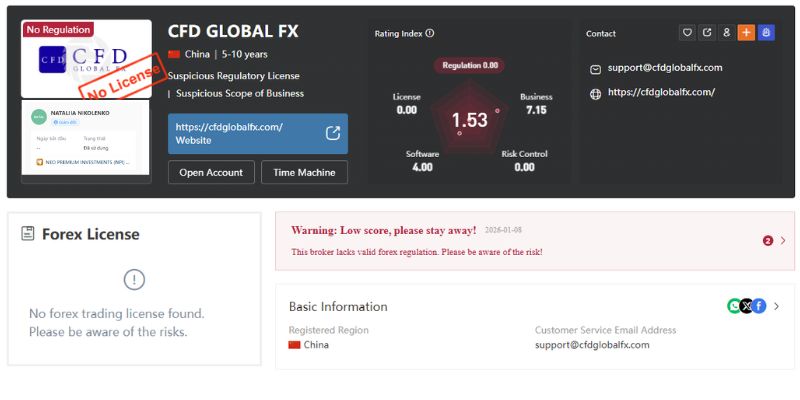Click the Forex License document icon

[28, 234]
